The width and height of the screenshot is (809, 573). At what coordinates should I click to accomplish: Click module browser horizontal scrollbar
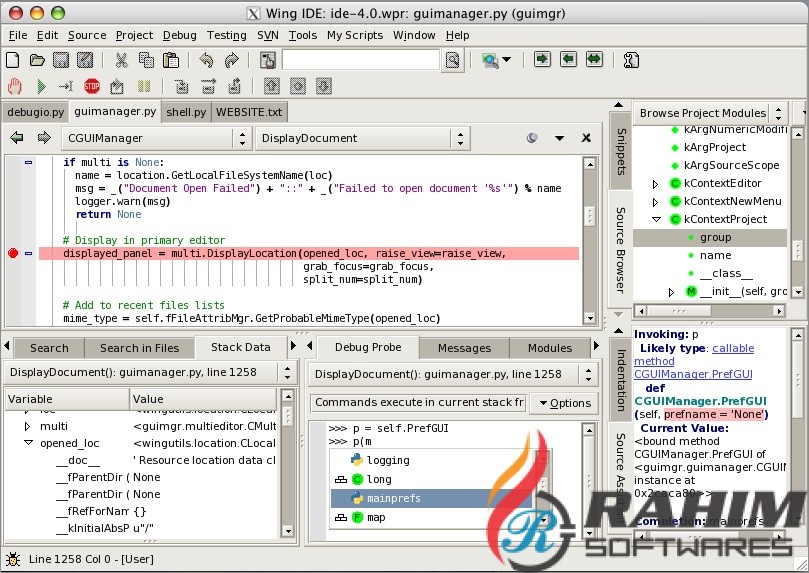pyautogui.click(x=711, y=311)
